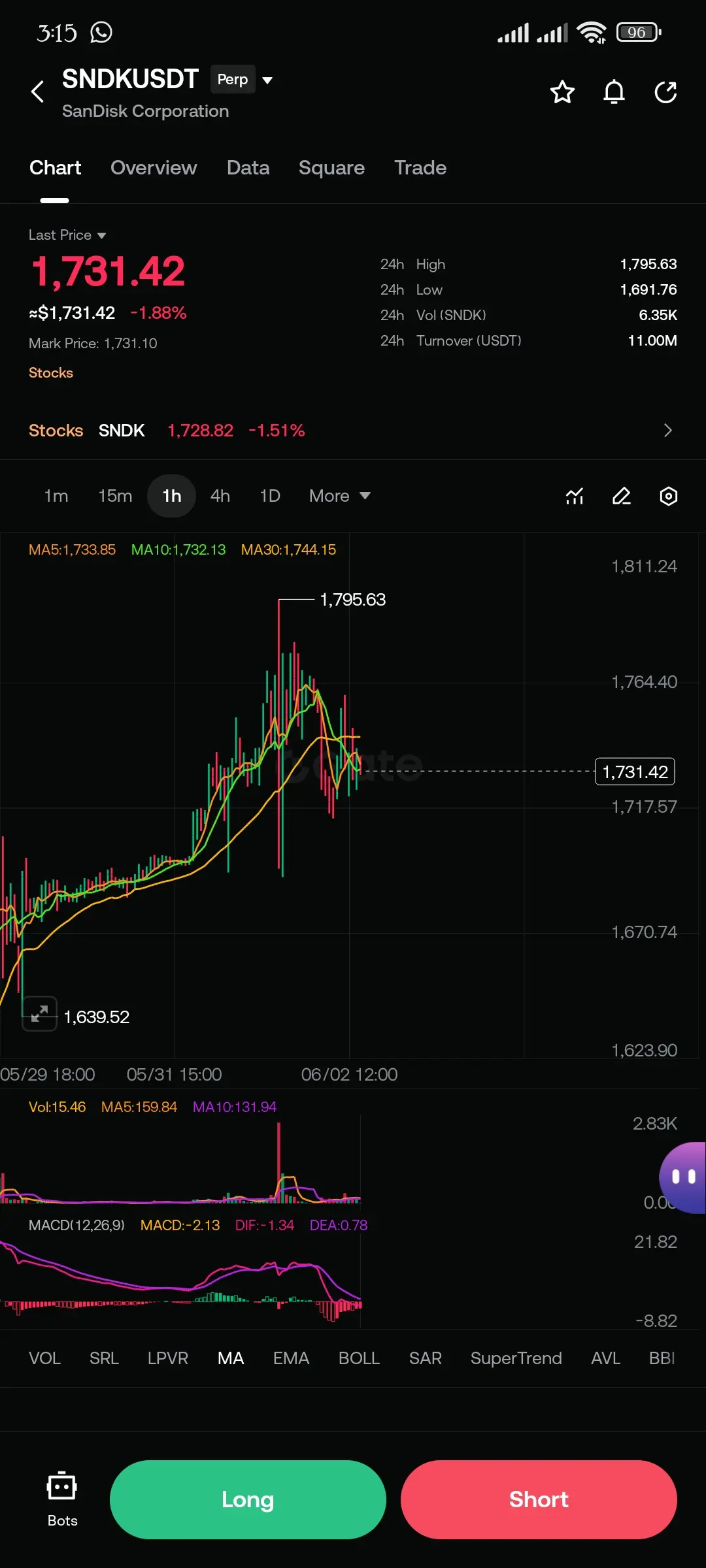Tap the orange Stocks tag under Mark Price
The width and height of the screenshot is (706, 1568).
tap(51, 372)
